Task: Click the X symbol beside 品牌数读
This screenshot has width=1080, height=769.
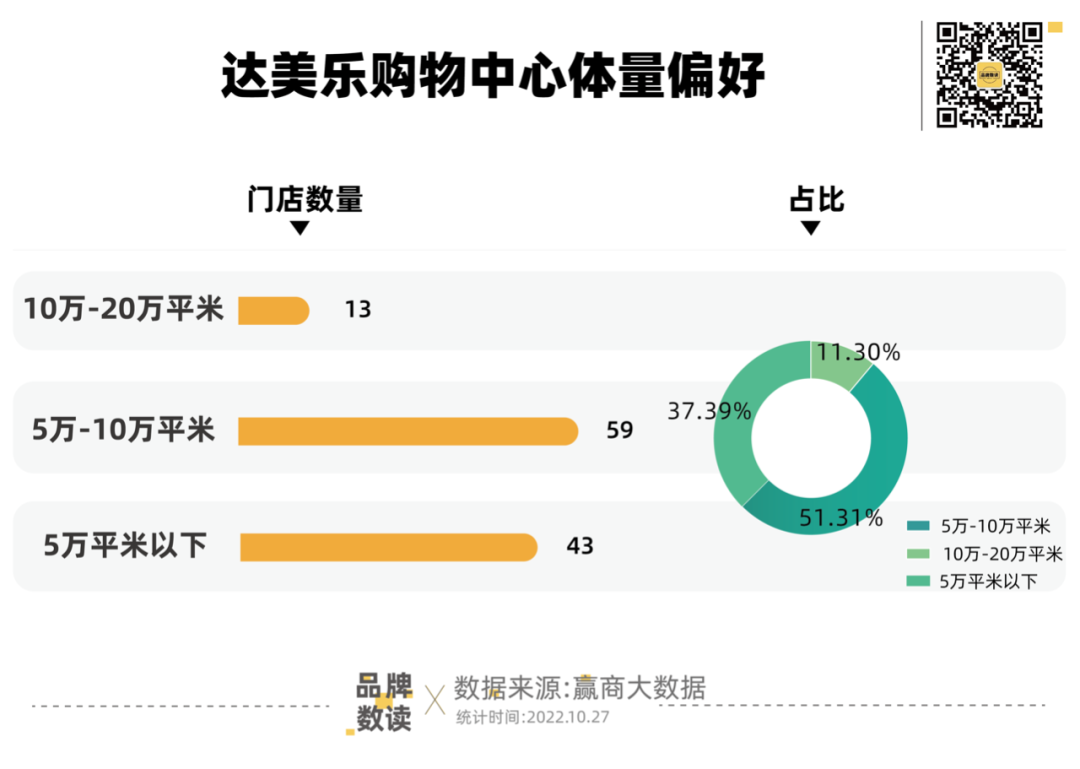Action: tap(435, 700)
